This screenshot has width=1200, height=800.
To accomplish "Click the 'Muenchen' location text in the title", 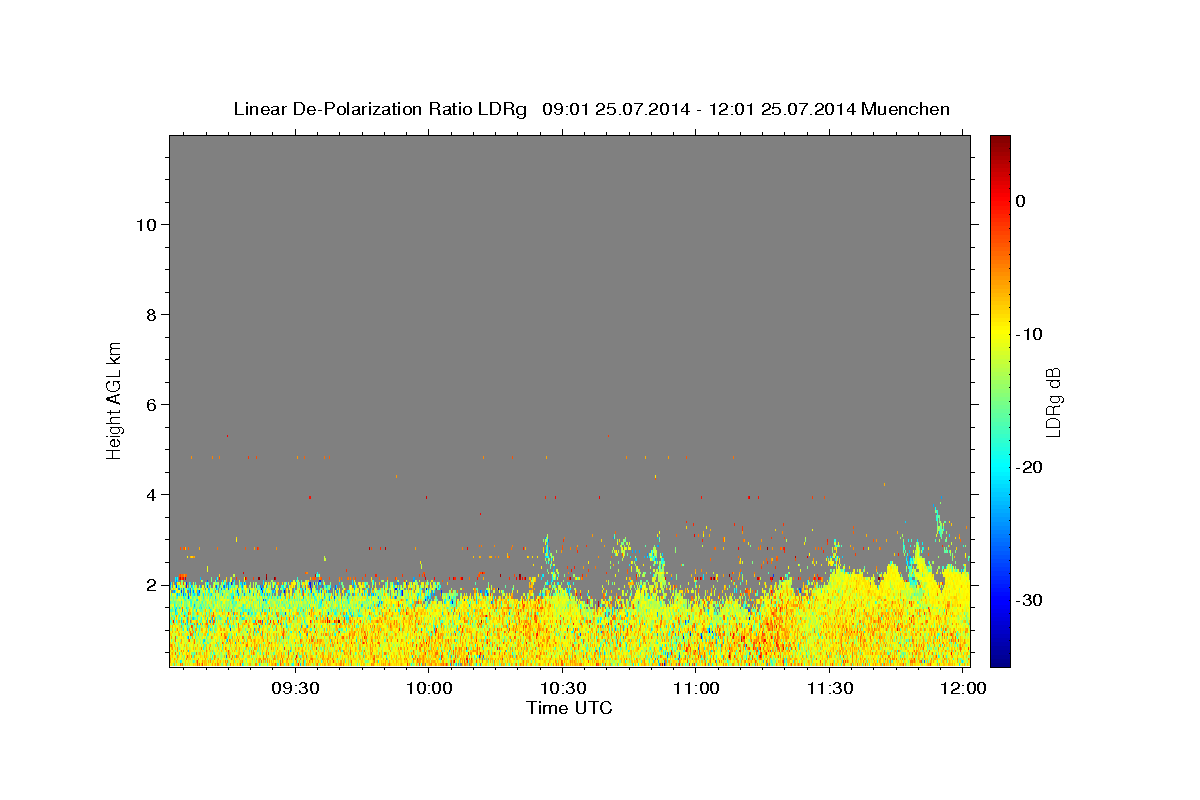I will click(906, 109).
